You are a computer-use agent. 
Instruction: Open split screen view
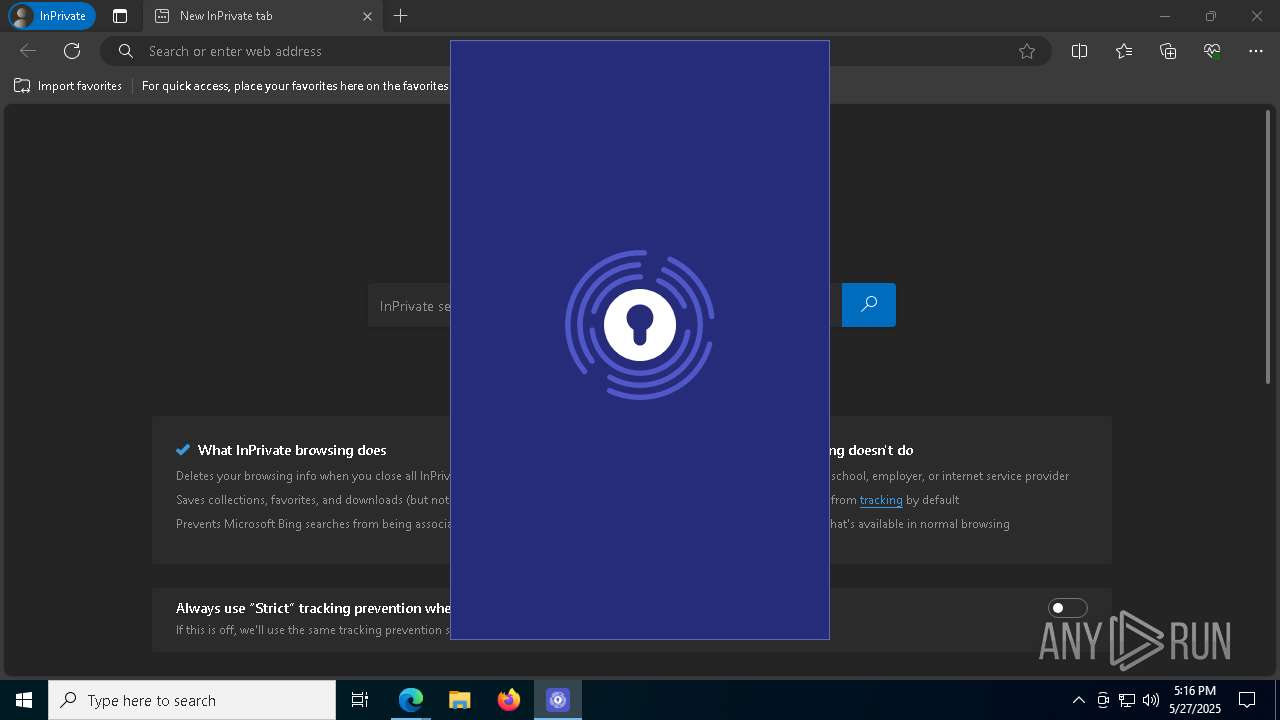(1079, 51)
